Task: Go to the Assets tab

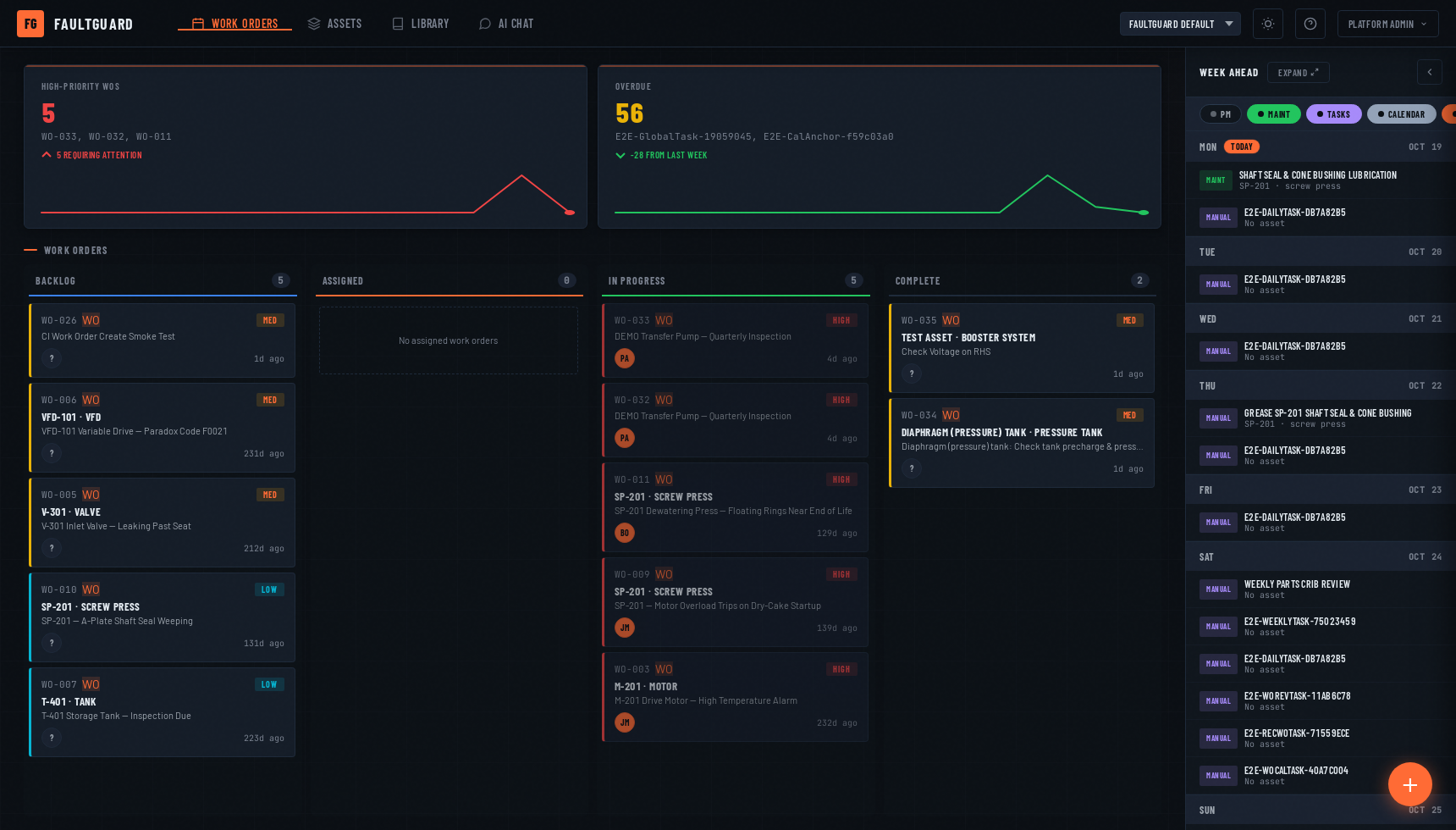Action: click(x=334, y=24)
